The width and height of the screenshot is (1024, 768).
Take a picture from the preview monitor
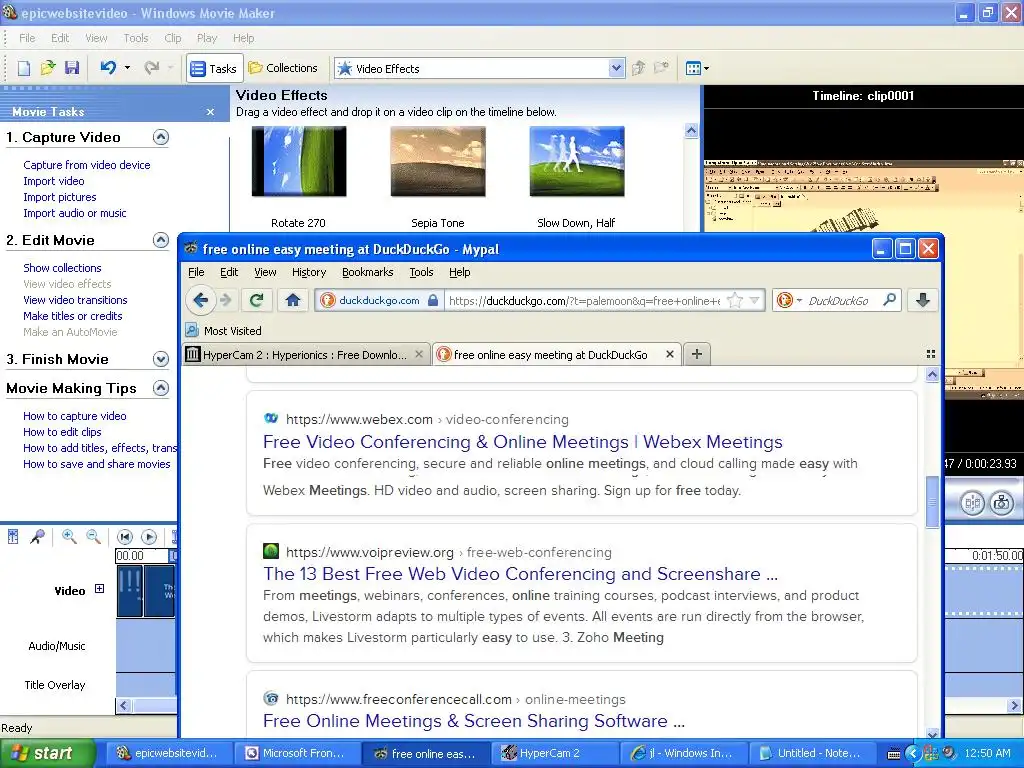pyautogui.click(x=1001, y=503)
